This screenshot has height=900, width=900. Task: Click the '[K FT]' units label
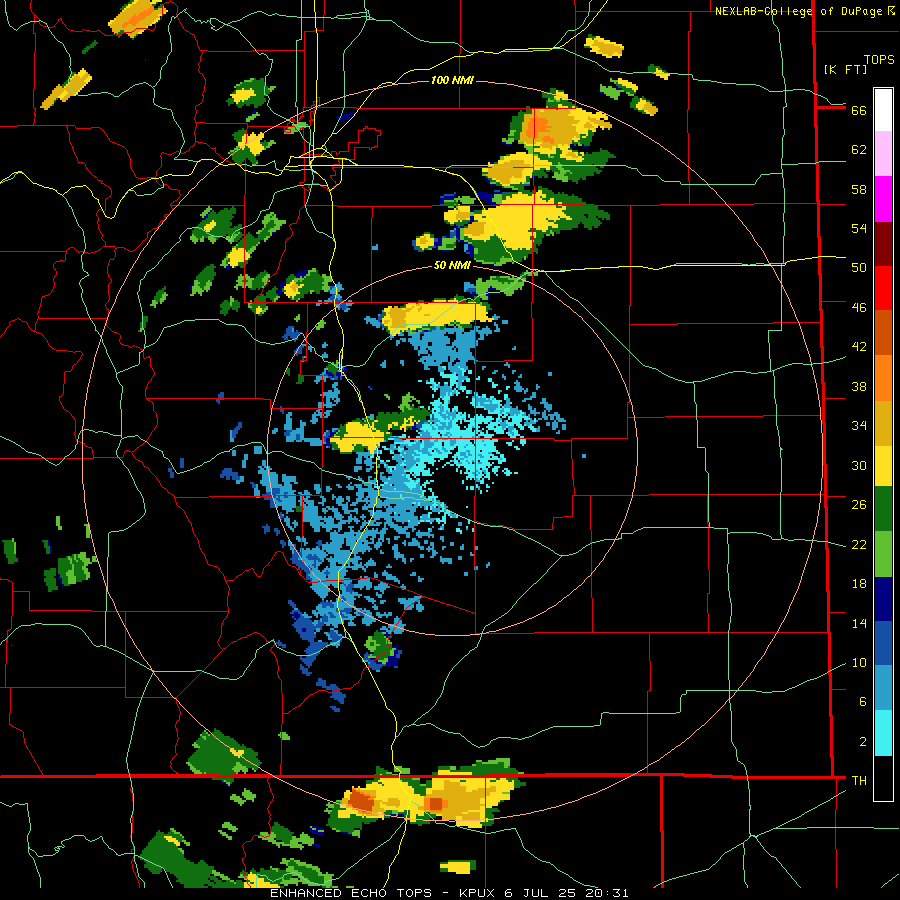(845, 69)
